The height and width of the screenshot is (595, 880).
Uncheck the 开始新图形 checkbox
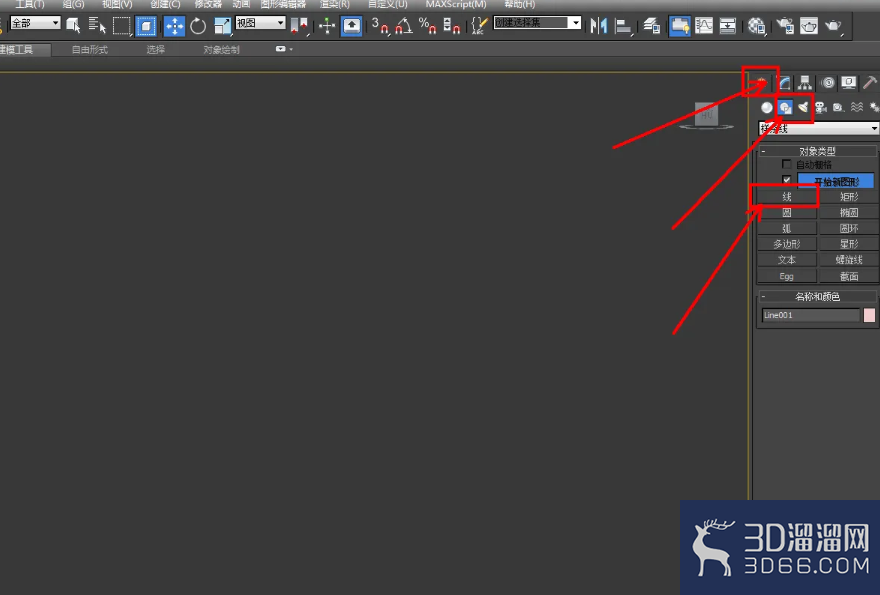pyautogui.click(x=786, y=180)
